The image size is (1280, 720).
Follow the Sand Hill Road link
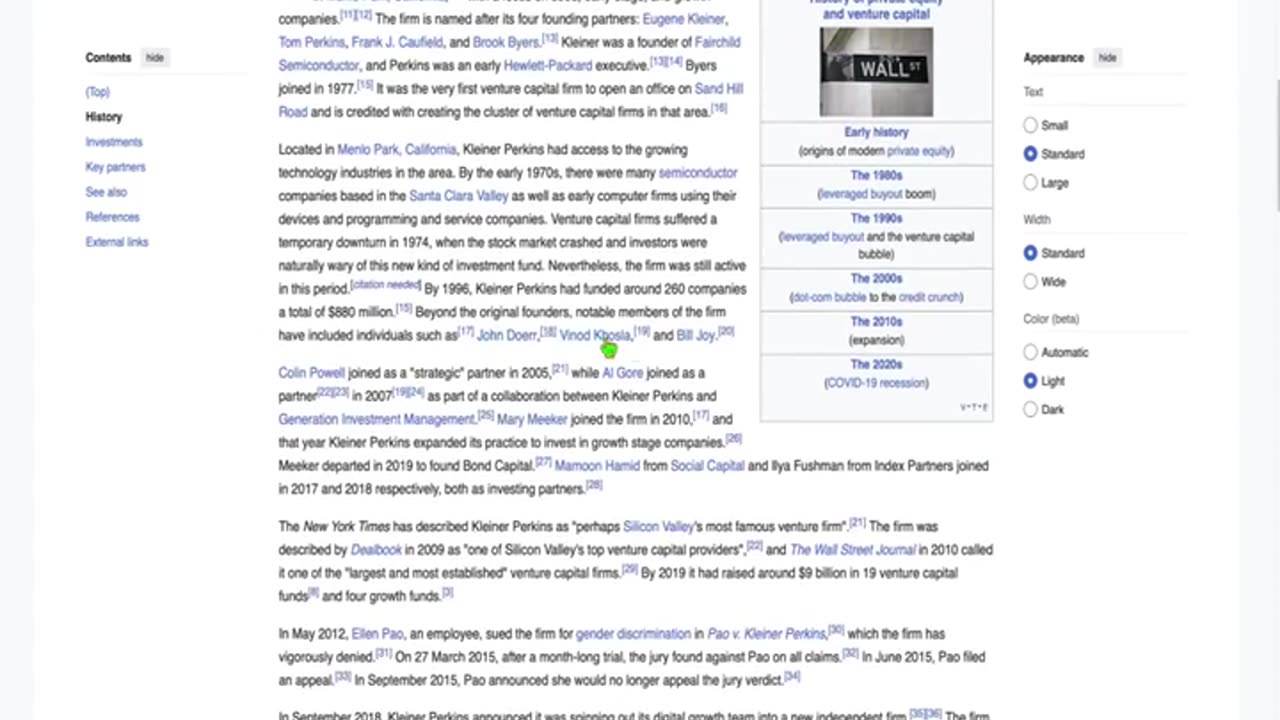pyautogui.click(x=719, y=89)
